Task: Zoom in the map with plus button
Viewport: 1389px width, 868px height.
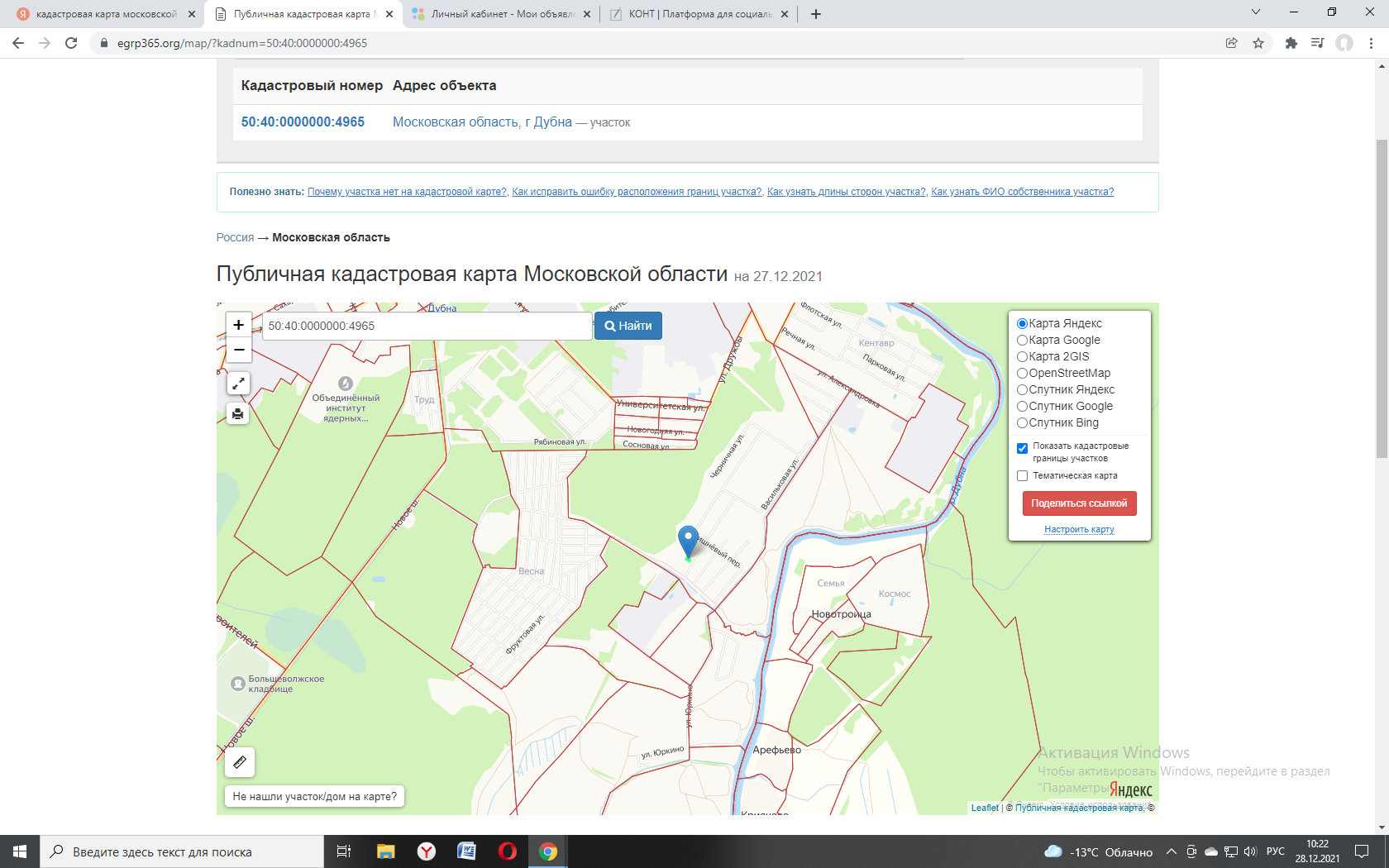Action: (238, 325)
